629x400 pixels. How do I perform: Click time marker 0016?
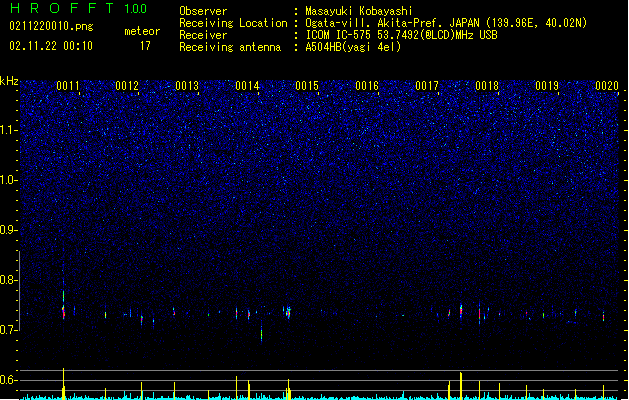click(367, 86)
